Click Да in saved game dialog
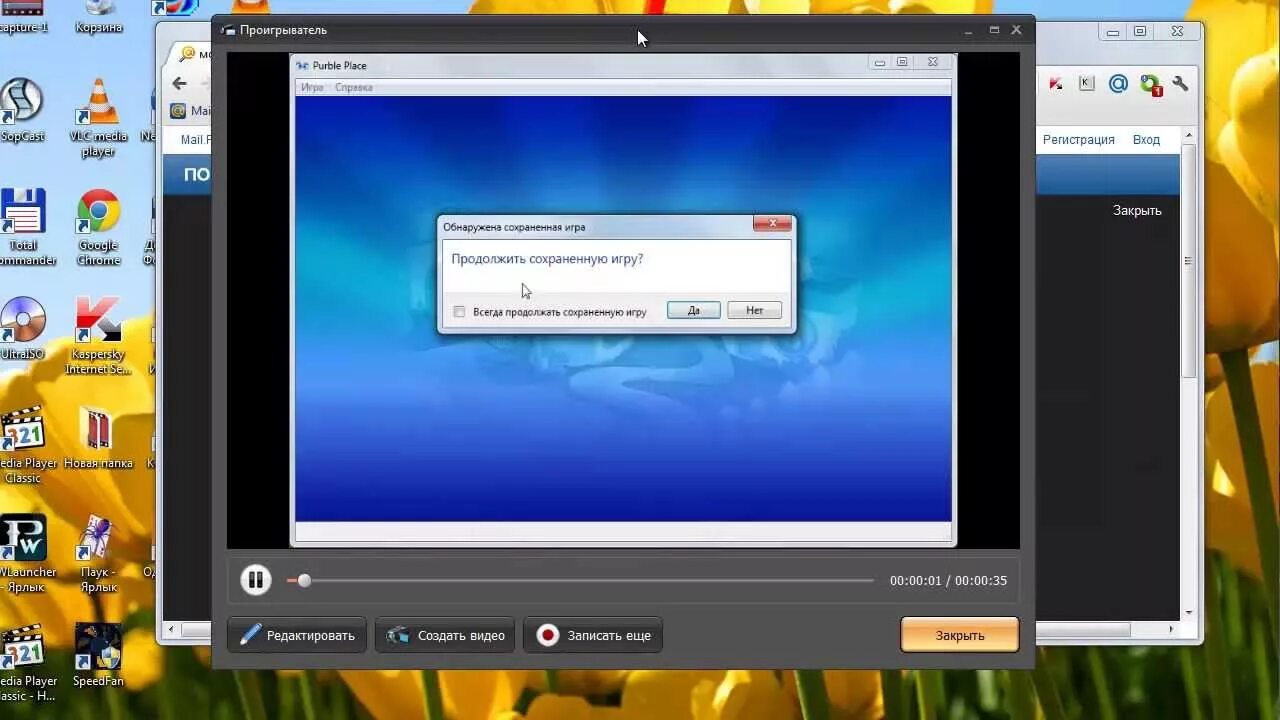Viewport: 1280px width, 720px height. [x=694, y=311]
